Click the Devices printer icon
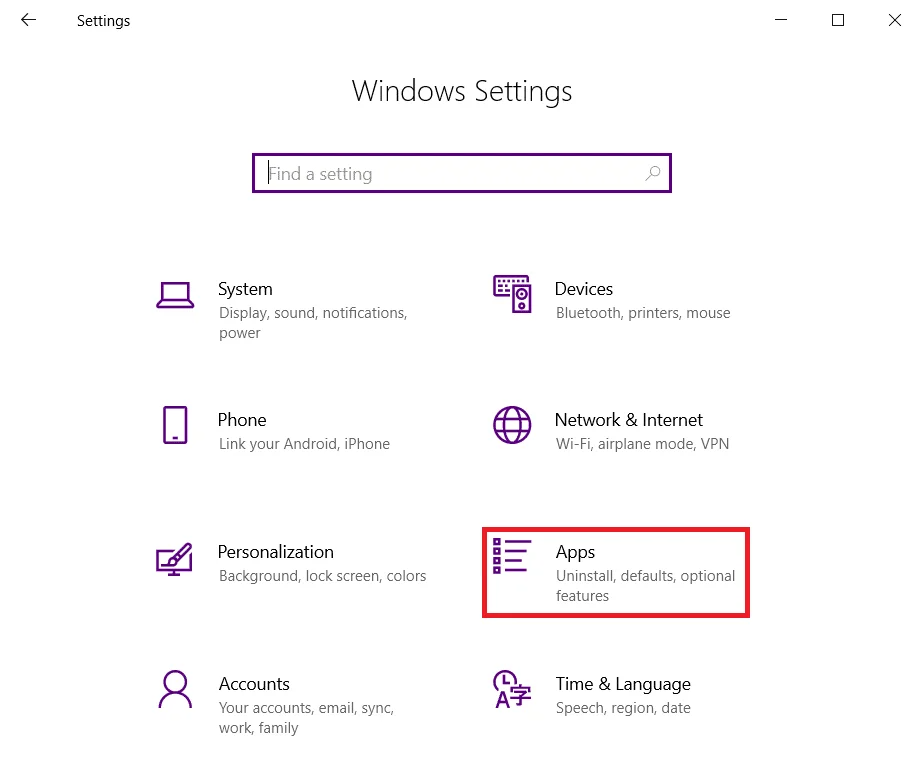This screenshot has width=916, height=759. [x=513, y=295]
